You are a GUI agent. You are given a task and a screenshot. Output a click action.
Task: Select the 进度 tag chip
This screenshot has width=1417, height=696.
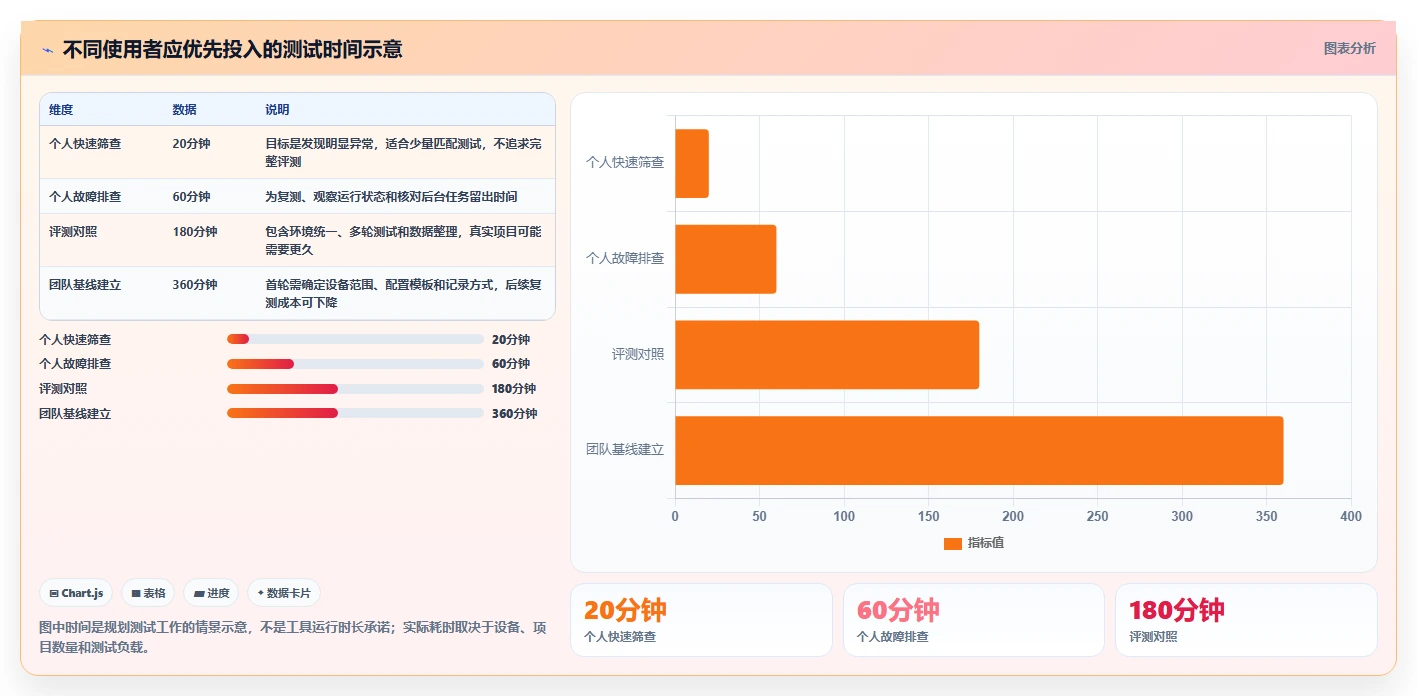[211, 593]
